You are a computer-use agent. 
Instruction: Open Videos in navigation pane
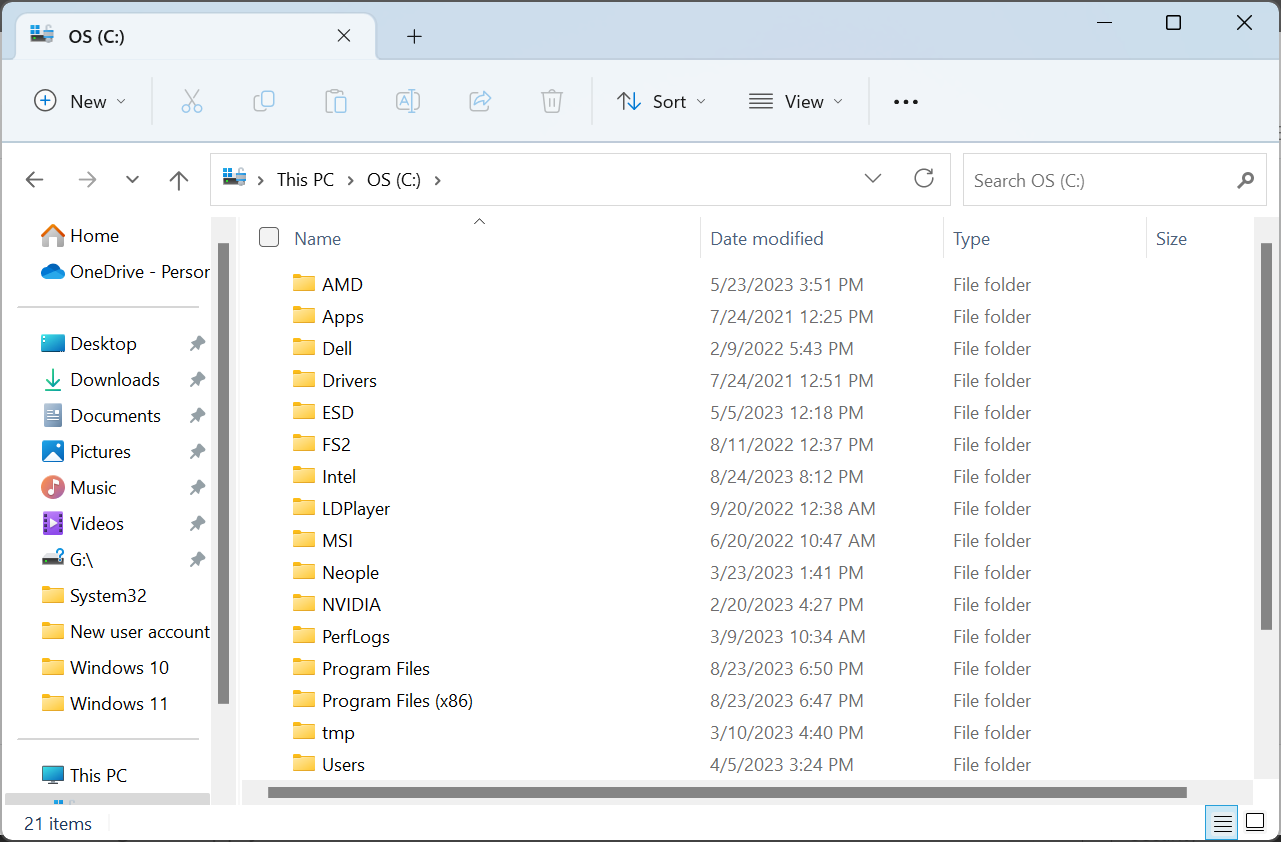coord(83,523)
